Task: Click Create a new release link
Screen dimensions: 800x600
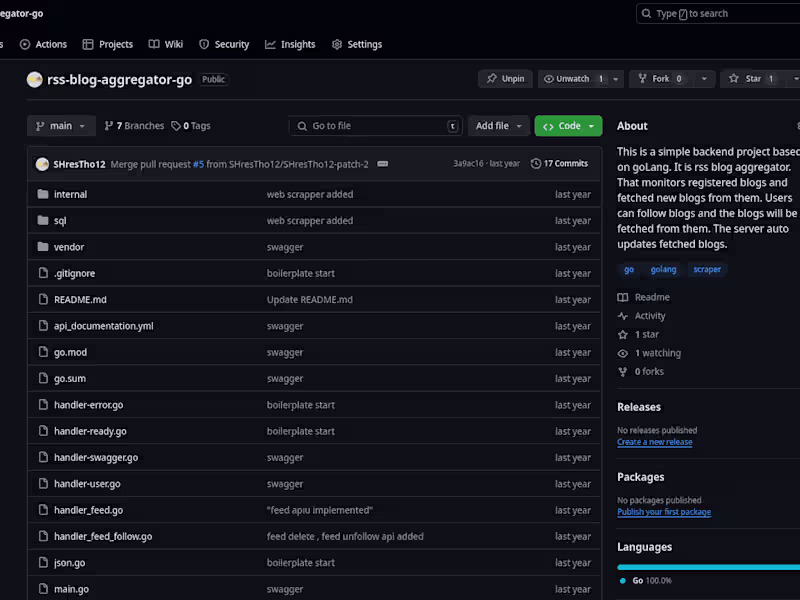Action: click(654, 442)
